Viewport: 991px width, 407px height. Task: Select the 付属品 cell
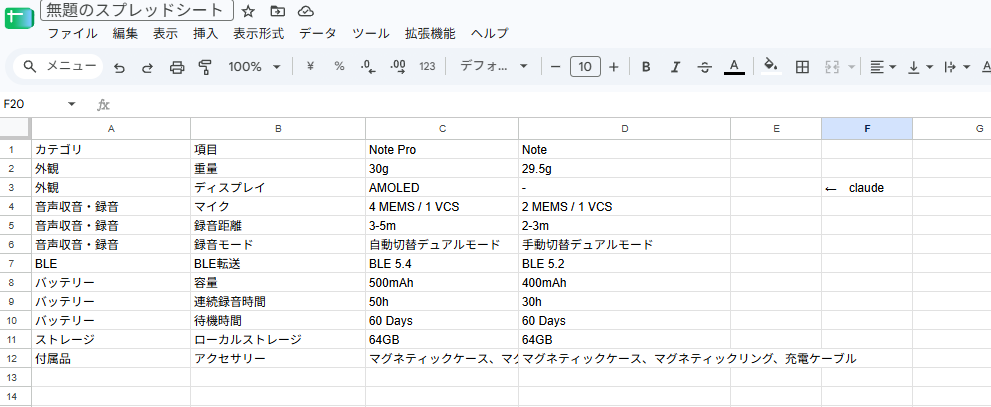click(x=111, y=358)
